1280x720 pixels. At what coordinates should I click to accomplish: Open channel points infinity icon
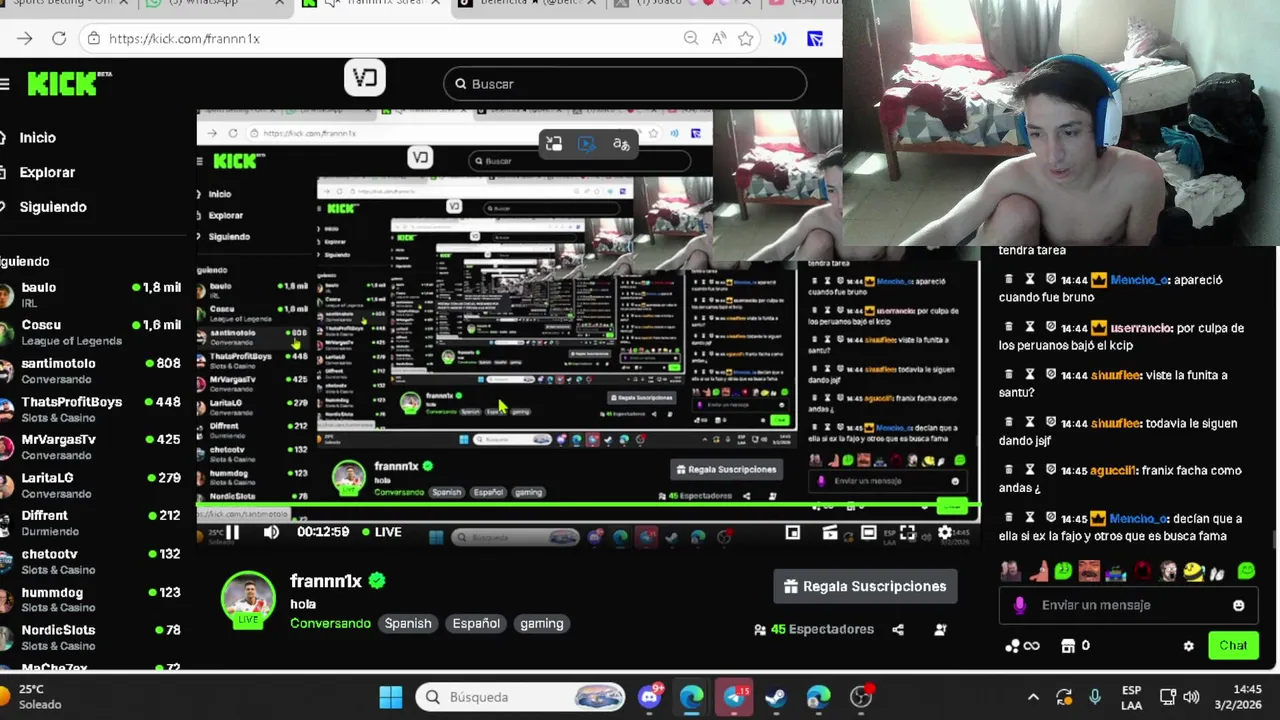1023,646
